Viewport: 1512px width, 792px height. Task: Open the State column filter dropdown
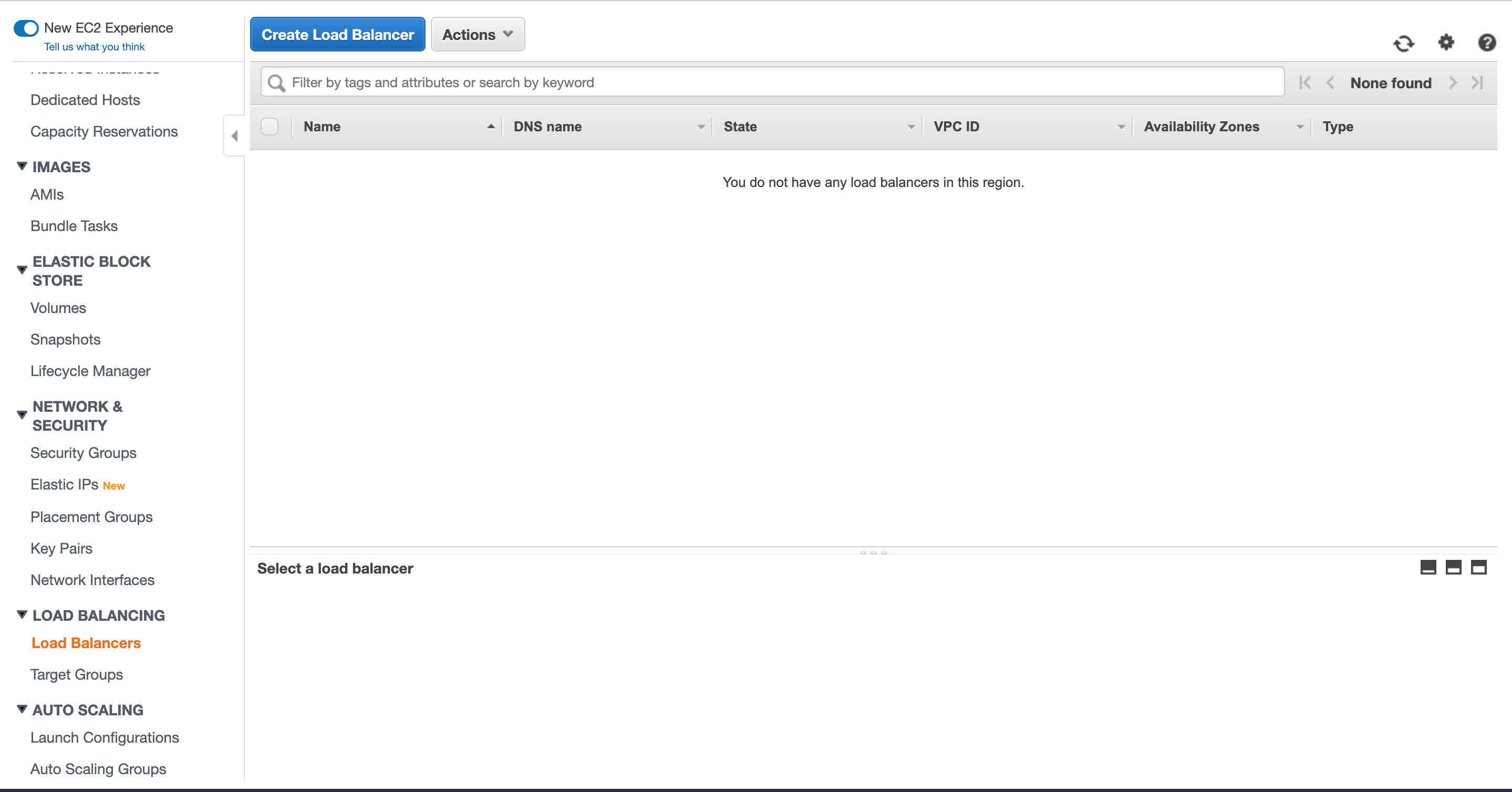[910, 127]
